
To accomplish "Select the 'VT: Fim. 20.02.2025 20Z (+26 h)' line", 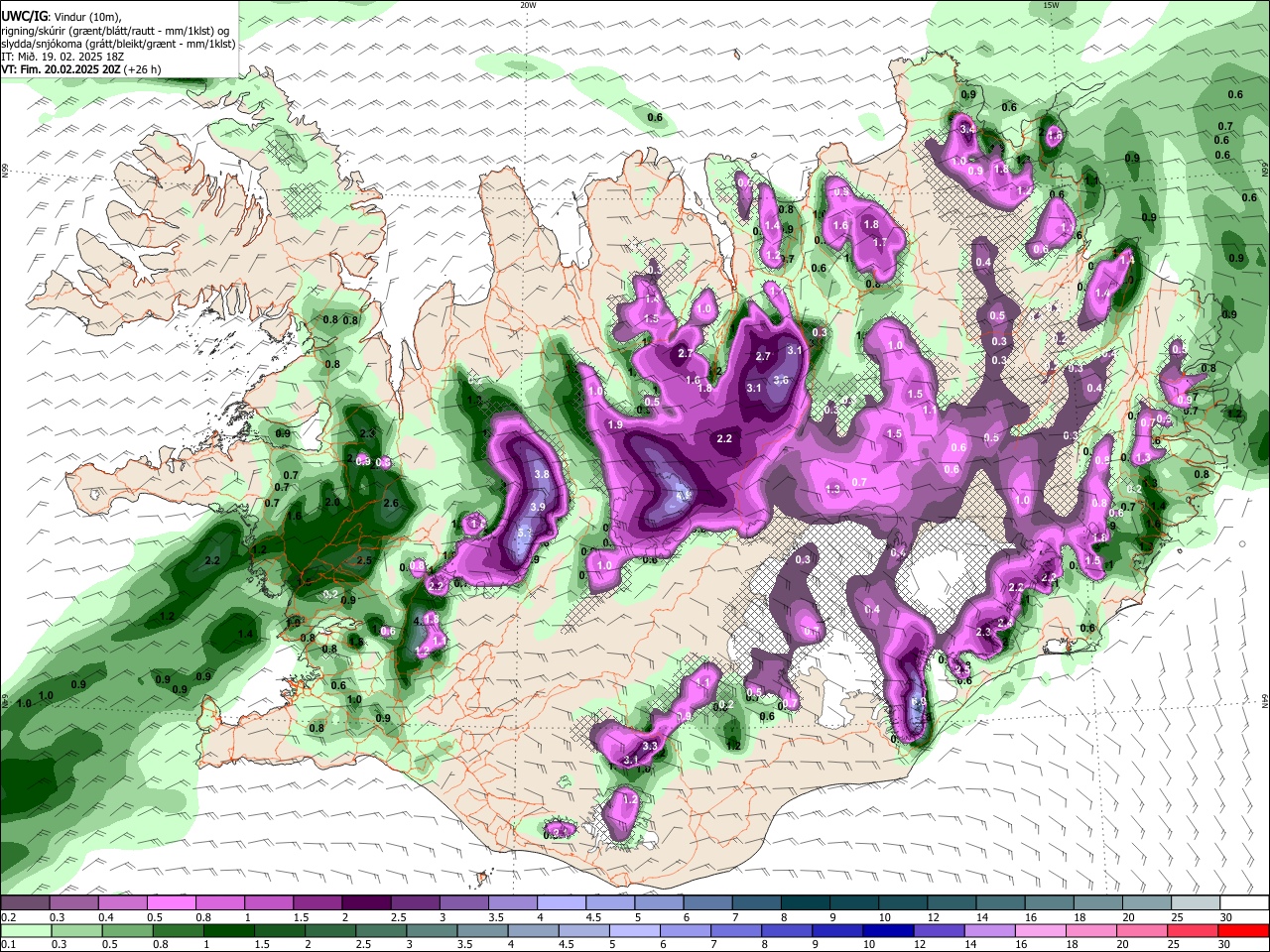I will click(x=81, y=69).
